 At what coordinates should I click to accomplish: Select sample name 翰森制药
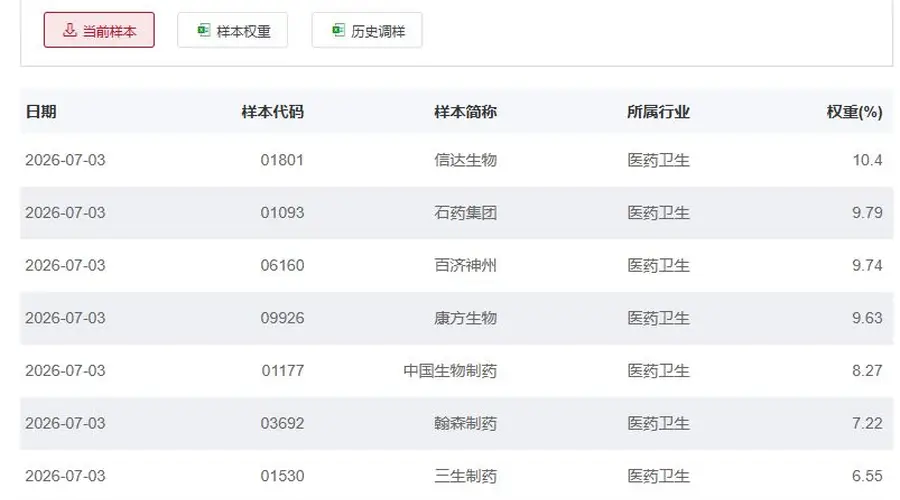pos(465,423)
